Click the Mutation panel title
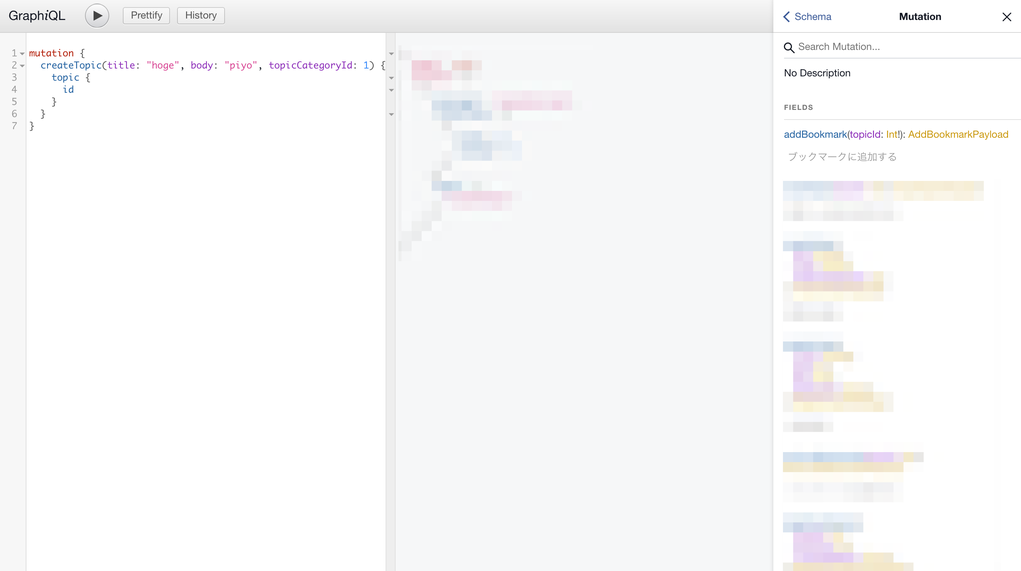The width and height of the screenshot is (1021, 571). click(920, 17)
